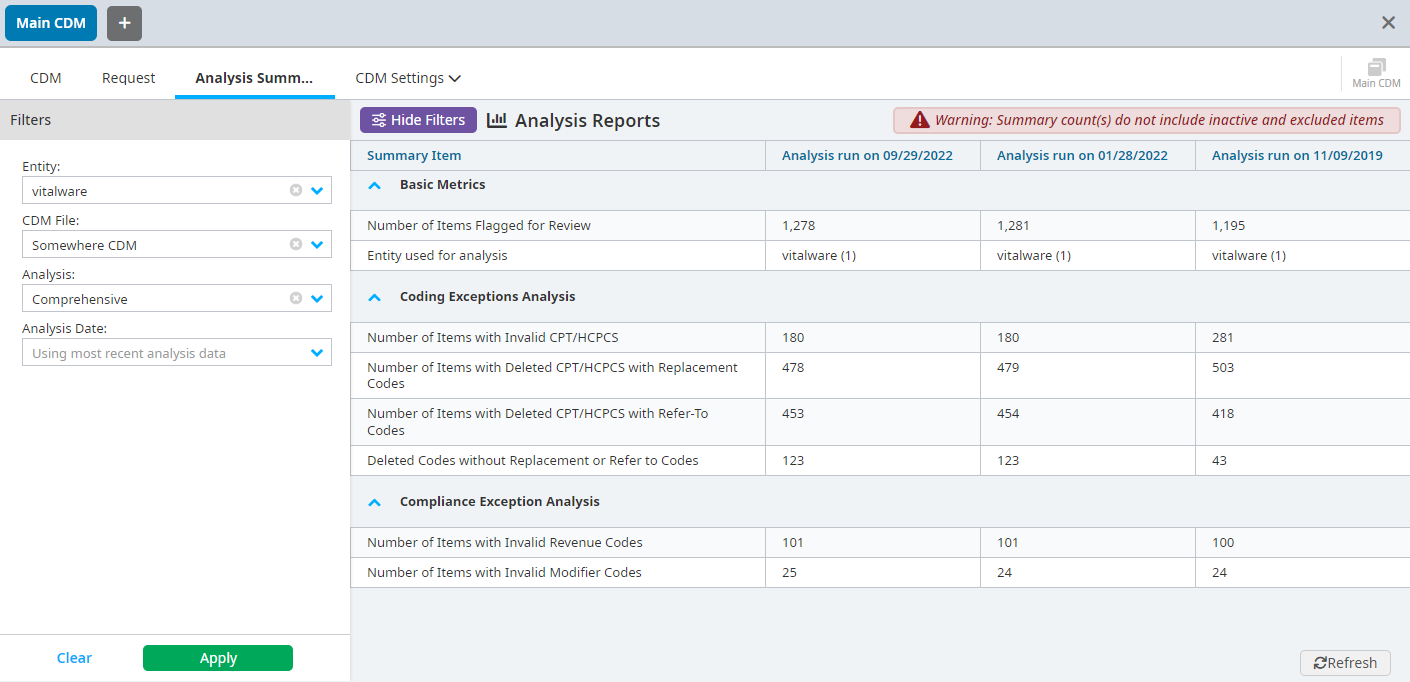Click the filter sliders icon on Hide Filters button

[381, 120]
